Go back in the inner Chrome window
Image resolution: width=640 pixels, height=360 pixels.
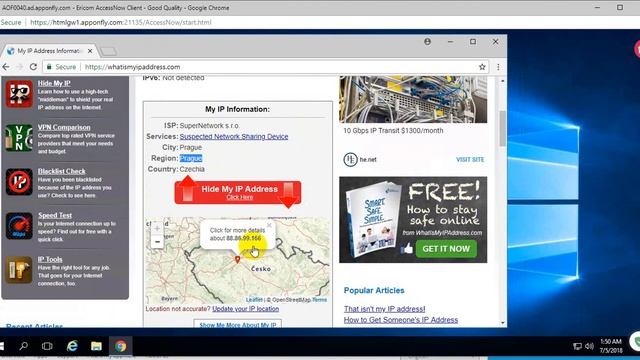pyautogui.click(x=6, y=67)
